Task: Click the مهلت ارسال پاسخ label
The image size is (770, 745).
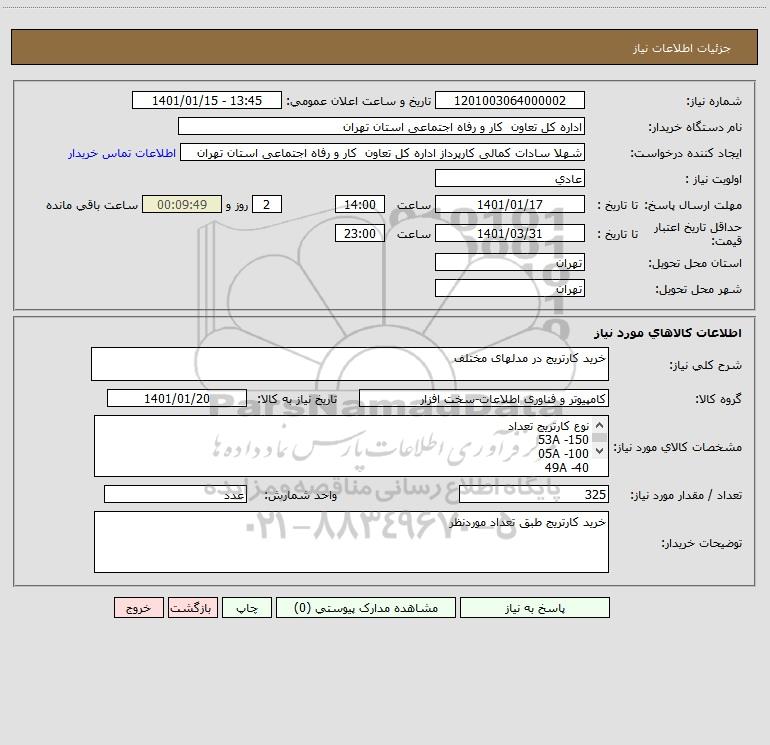Action: point(693,205)
